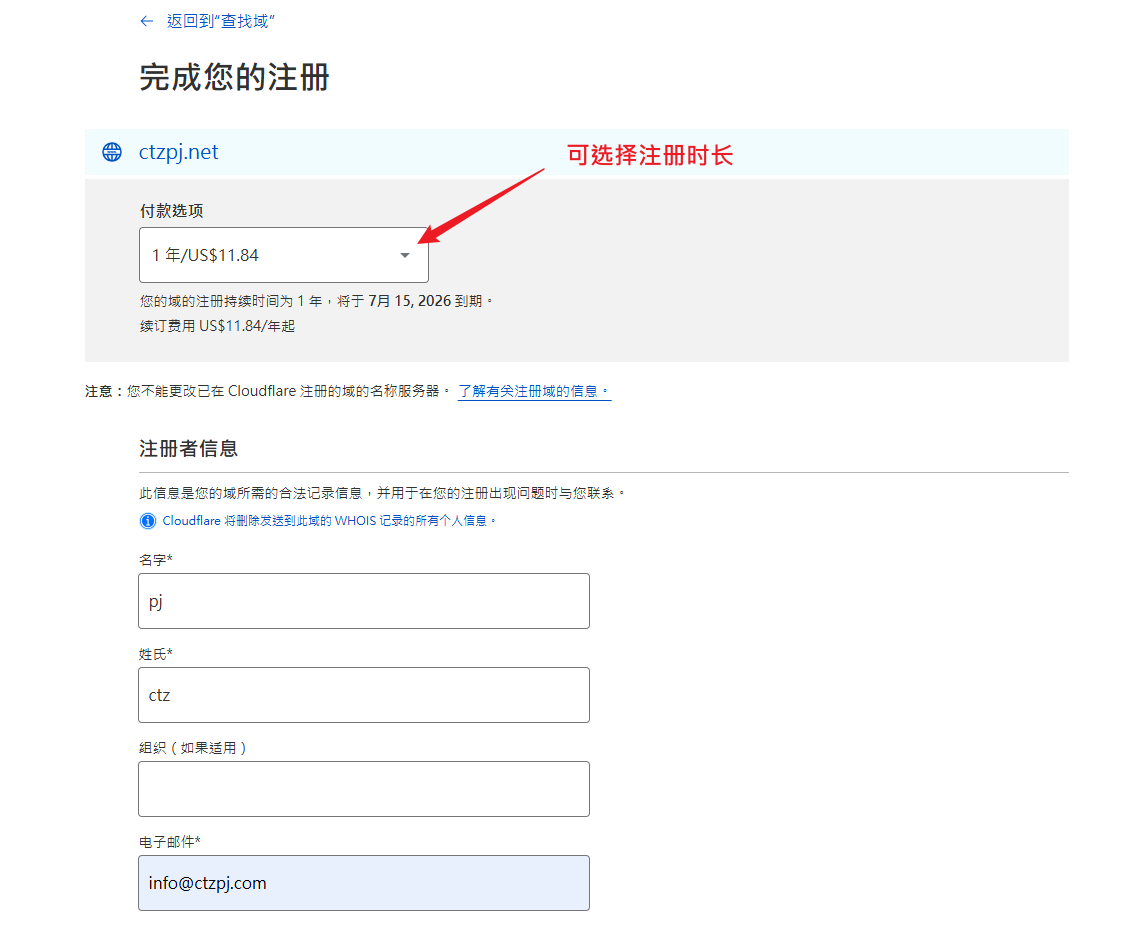Click the globe icon beside ctzpj.net
The image size is (1134, 931).
click(112, 152)
